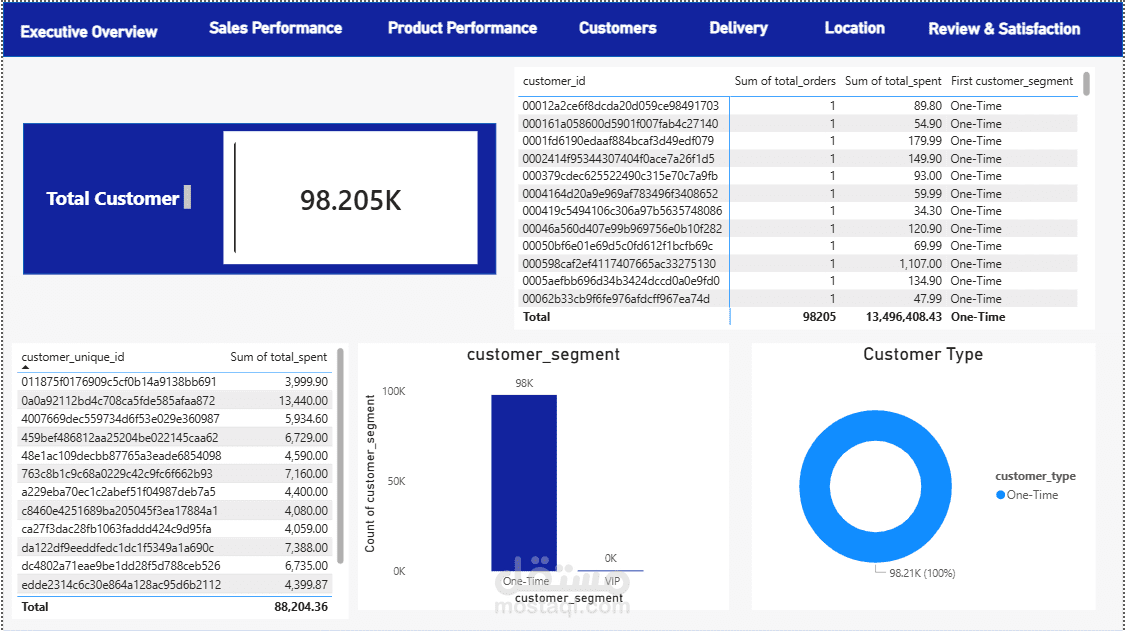This screenshot has width=1125, height=631.
Task: Sort by First customer_segment column header
Action: [x=1012, y=81]
